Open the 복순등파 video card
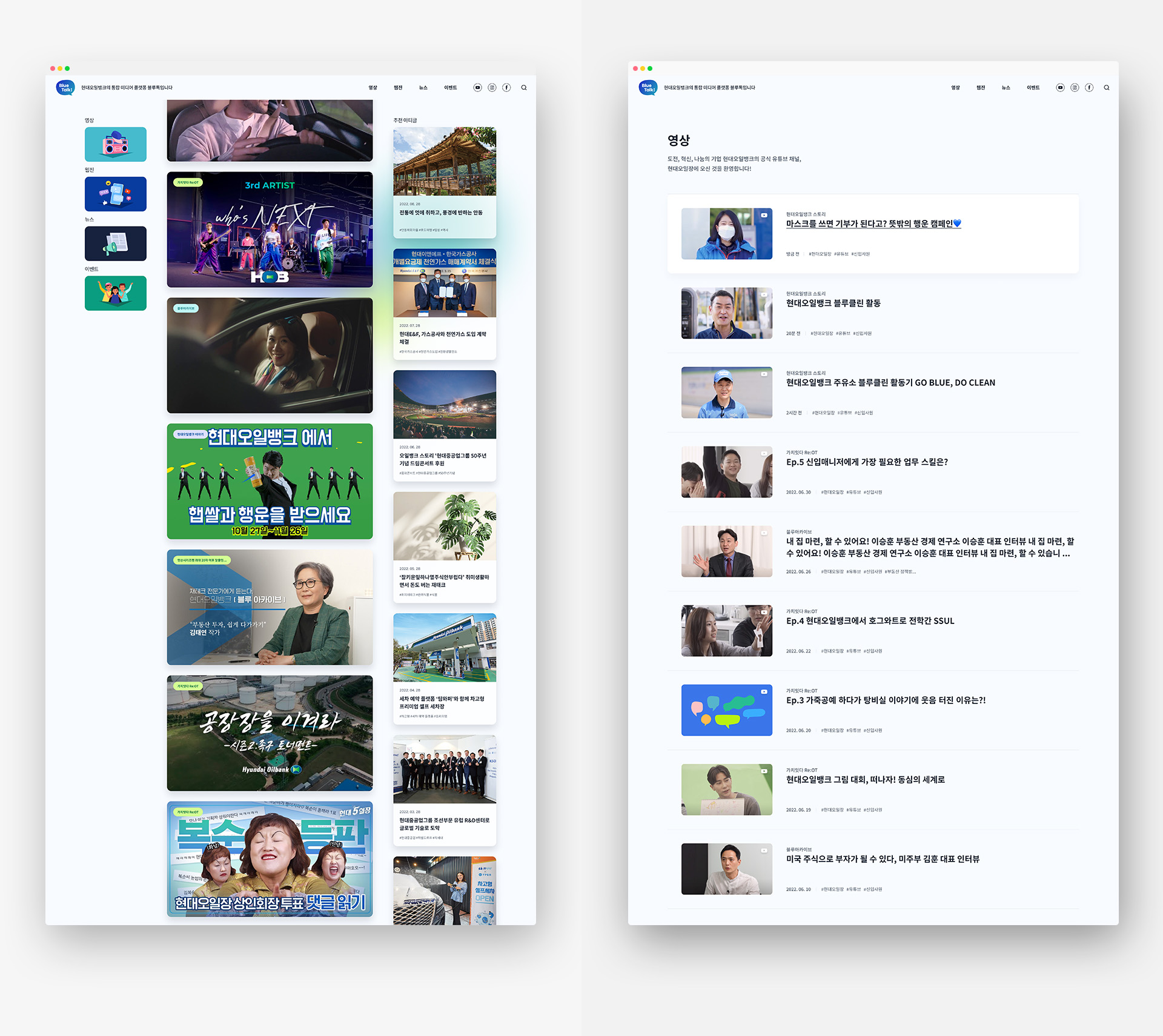This screenshot has width=1163, height=1036. coord(270,860)
